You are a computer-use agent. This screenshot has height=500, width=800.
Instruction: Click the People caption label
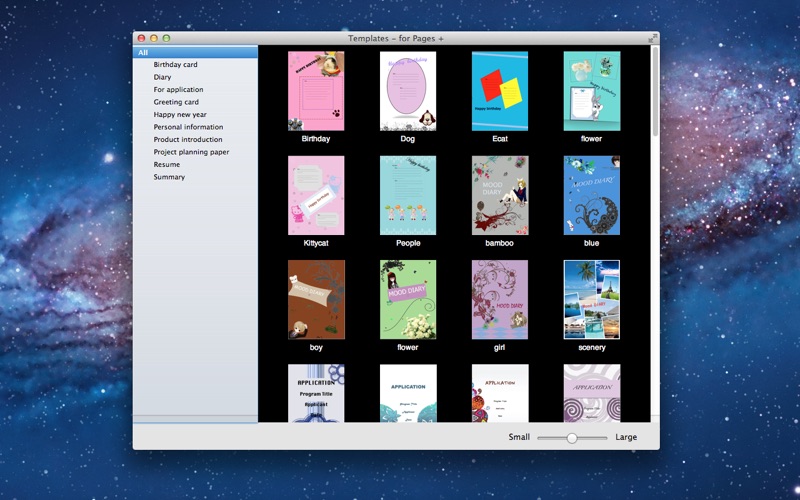[408, 243]
